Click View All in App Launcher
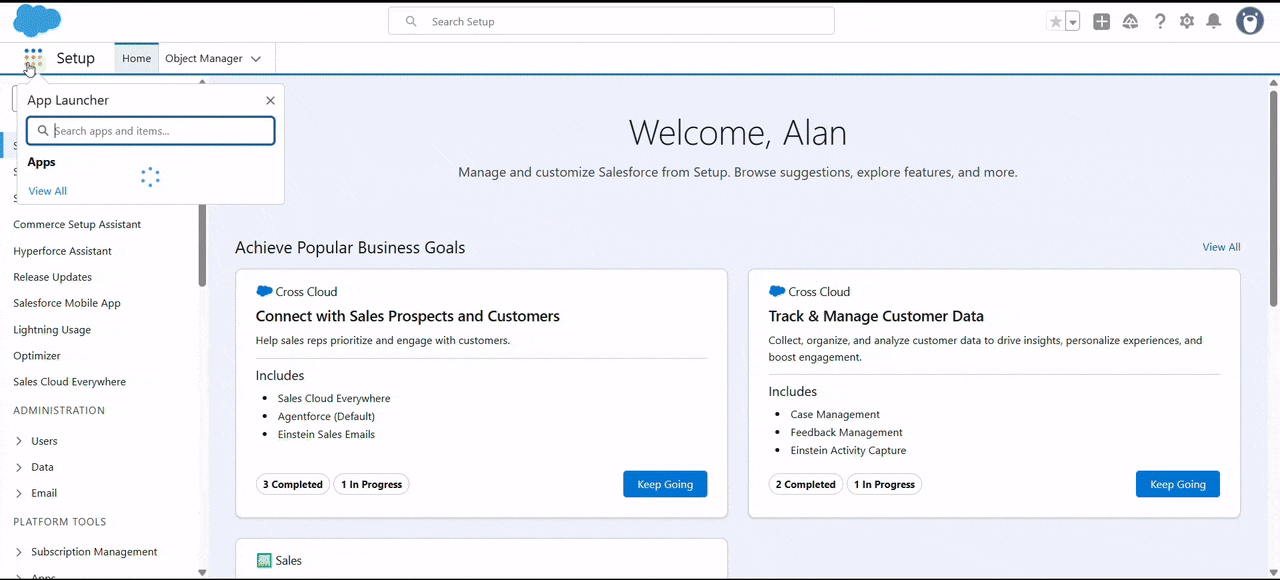This screenshot has width=1280, height=580. (48, 191)
